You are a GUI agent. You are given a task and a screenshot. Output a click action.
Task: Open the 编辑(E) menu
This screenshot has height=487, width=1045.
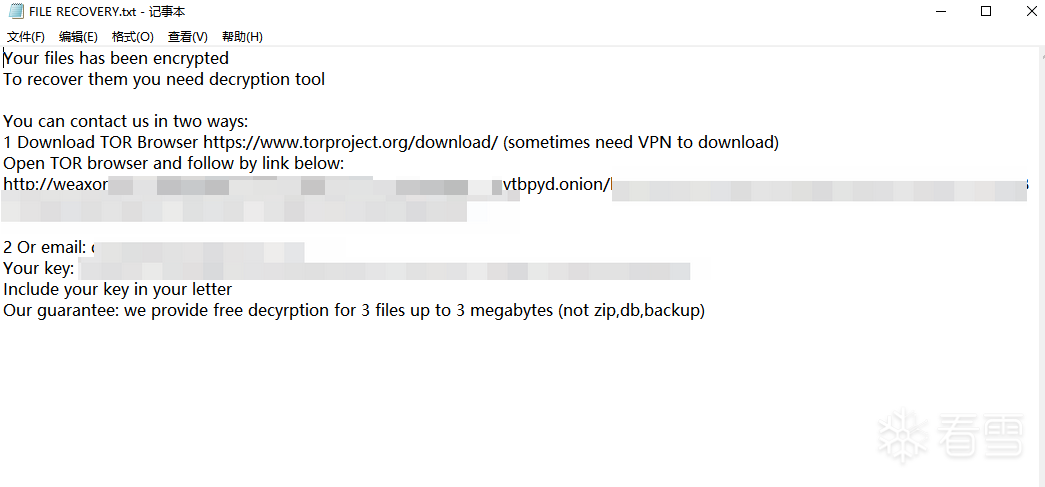click(78, 37)
